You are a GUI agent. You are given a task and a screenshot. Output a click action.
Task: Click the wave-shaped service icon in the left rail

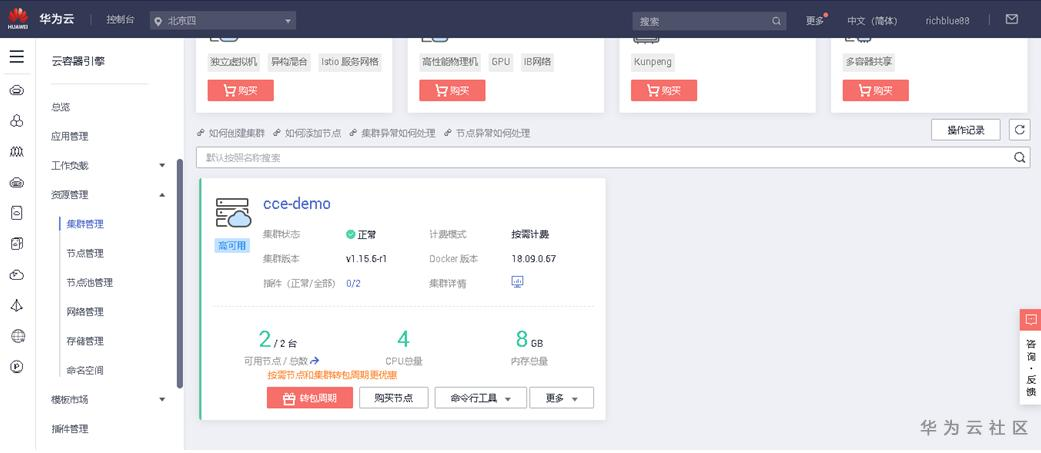[x=17, y=152]
